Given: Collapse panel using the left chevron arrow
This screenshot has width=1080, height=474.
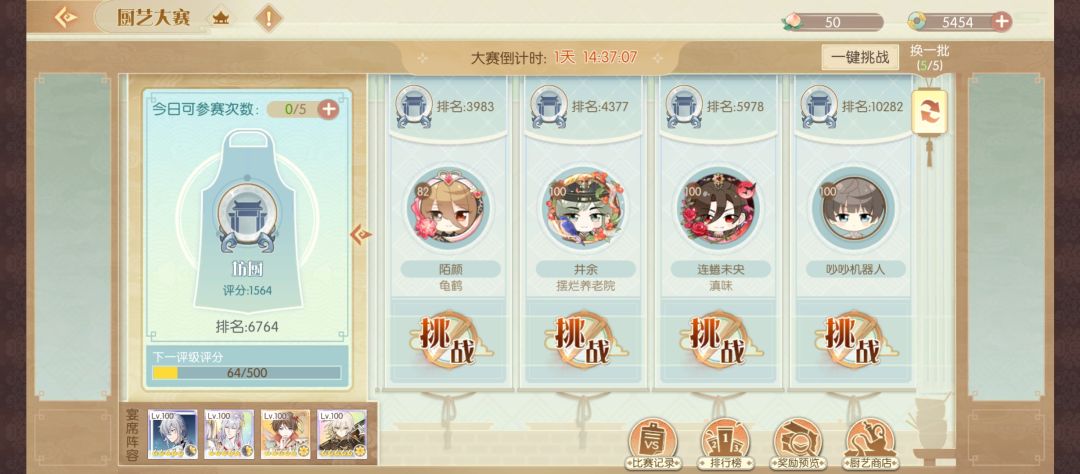Looking at the screenshot, I should coord(360,235).
